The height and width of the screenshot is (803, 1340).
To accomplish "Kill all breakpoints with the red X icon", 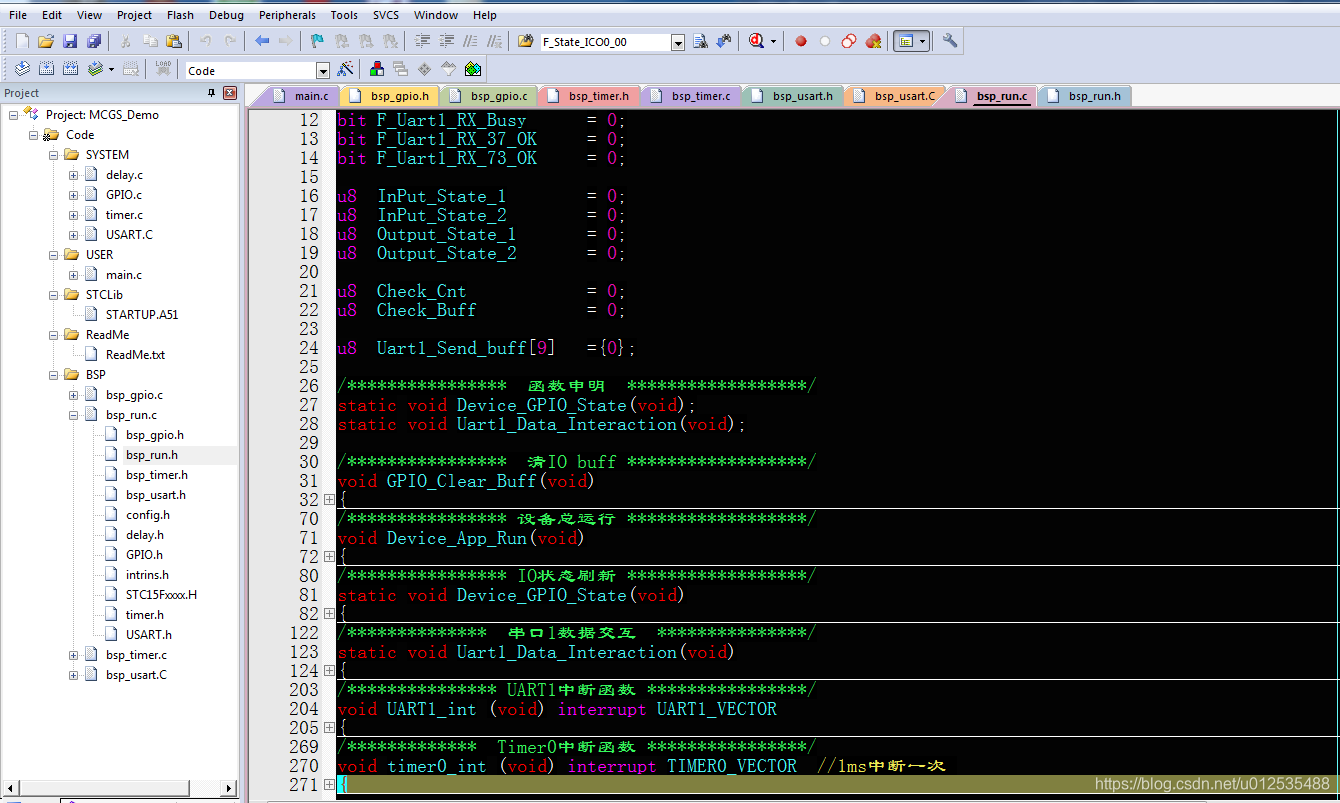I will (x=873, y=41).
